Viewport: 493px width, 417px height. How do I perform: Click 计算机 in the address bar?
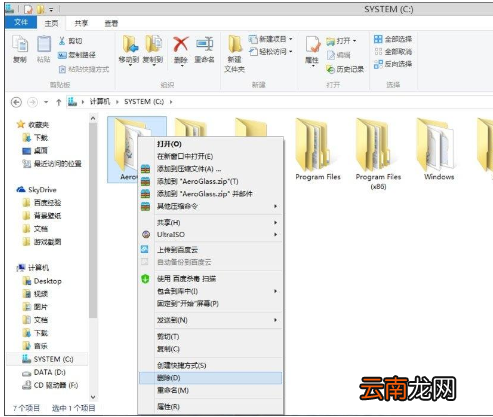click(x=100, y=102)
